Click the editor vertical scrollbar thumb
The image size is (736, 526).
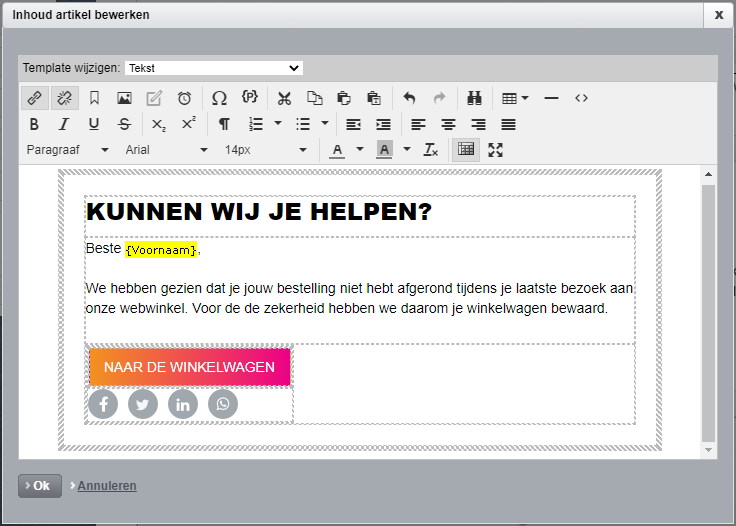pos(708,313)
